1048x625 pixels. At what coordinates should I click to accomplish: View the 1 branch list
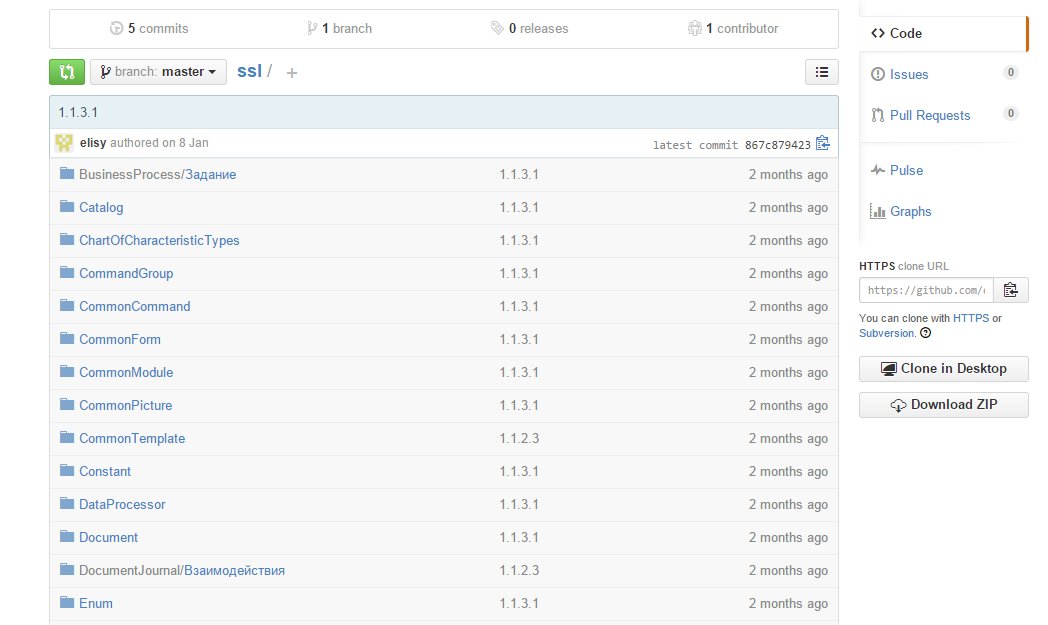pos(340,29)
